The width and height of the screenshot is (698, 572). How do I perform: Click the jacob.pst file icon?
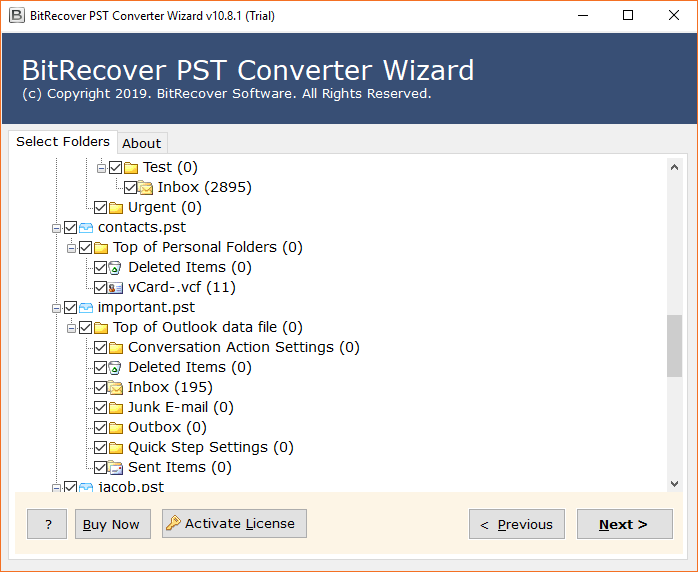pos(86,487)
